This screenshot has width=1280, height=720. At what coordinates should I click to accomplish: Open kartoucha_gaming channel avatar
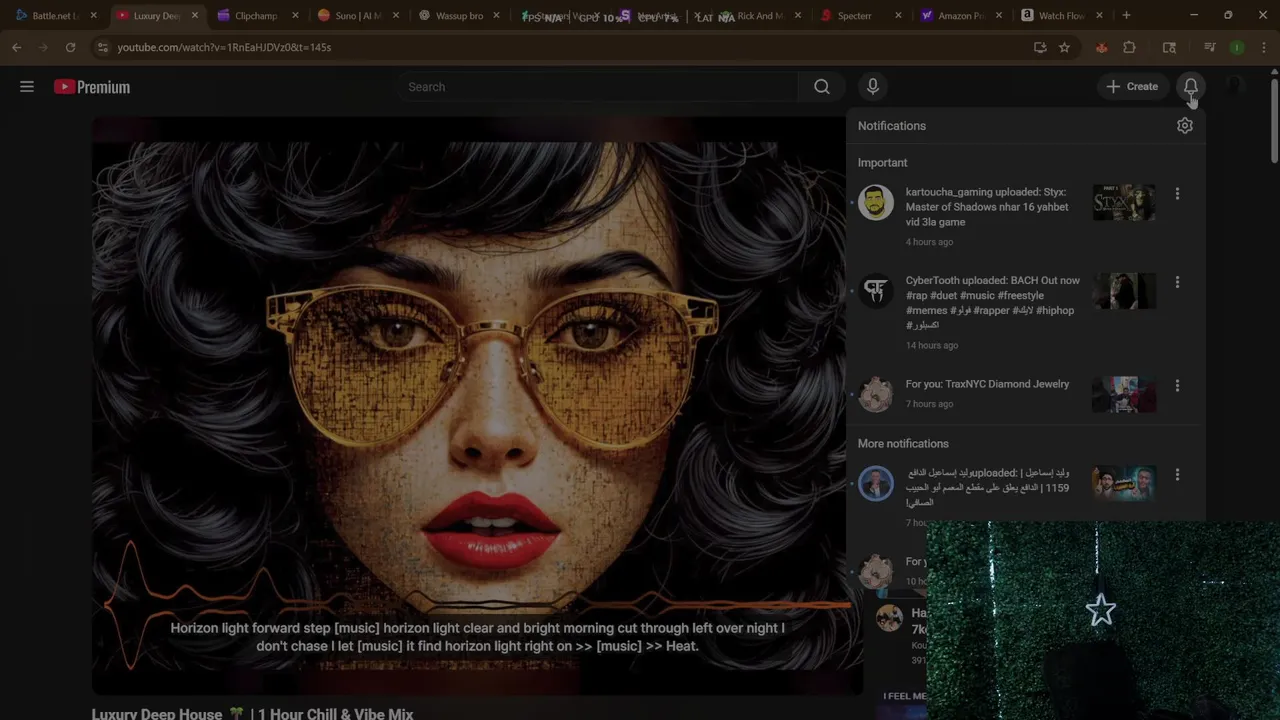pos(876,202)
